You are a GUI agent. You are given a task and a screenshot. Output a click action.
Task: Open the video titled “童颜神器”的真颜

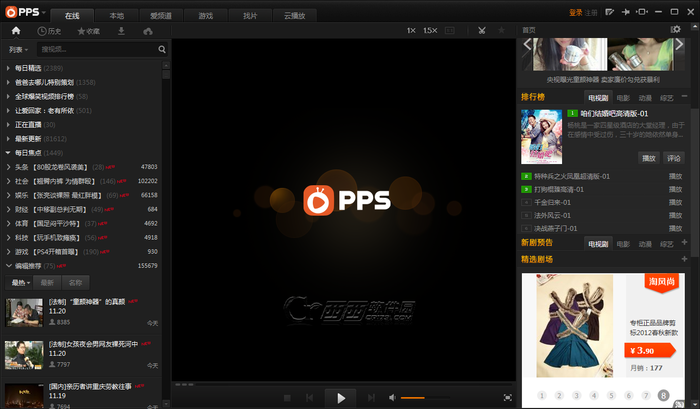pos(87,302)
